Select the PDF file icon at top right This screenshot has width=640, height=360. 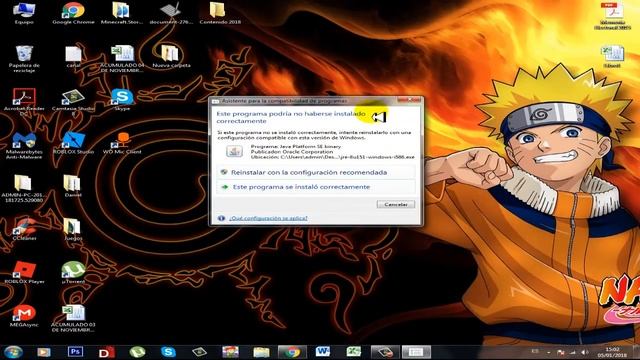pos(612,16)
